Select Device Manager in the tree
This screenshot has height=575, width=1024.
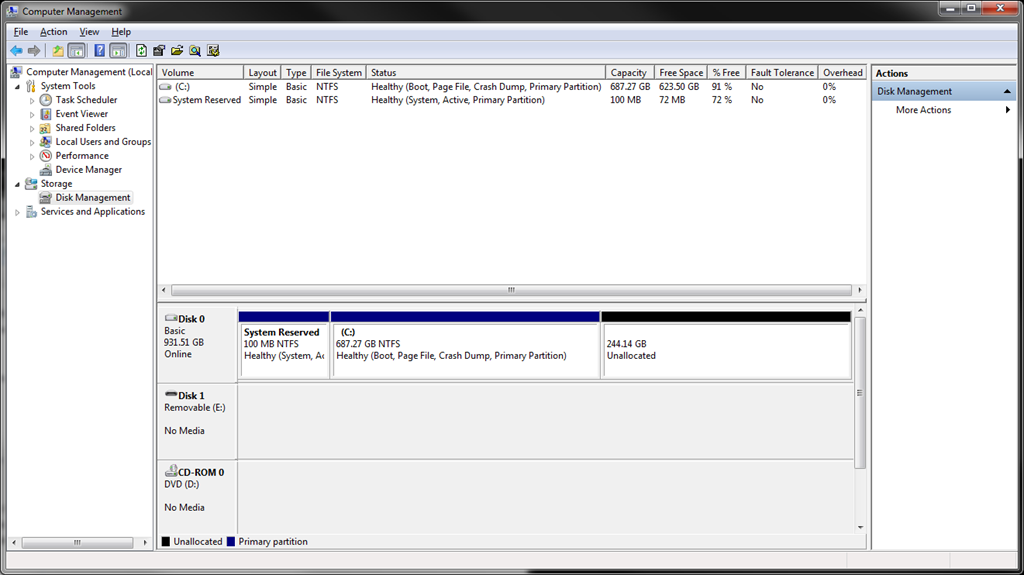click(88, 170)
